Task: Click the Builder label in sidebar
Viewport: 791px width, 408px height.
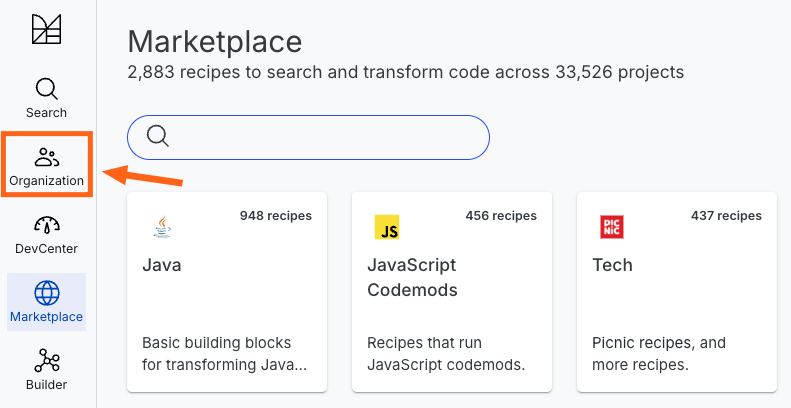Action: (46, 385)
